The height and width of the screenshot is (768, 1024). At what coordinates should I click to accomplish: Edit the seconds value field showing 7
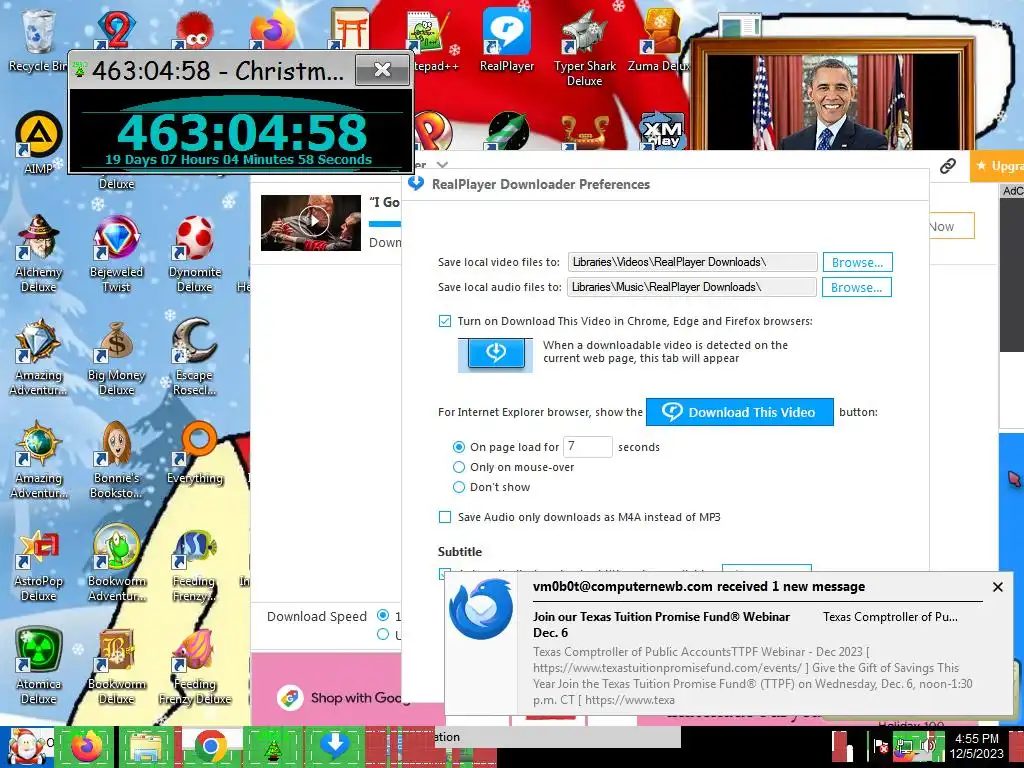[587, 447]
